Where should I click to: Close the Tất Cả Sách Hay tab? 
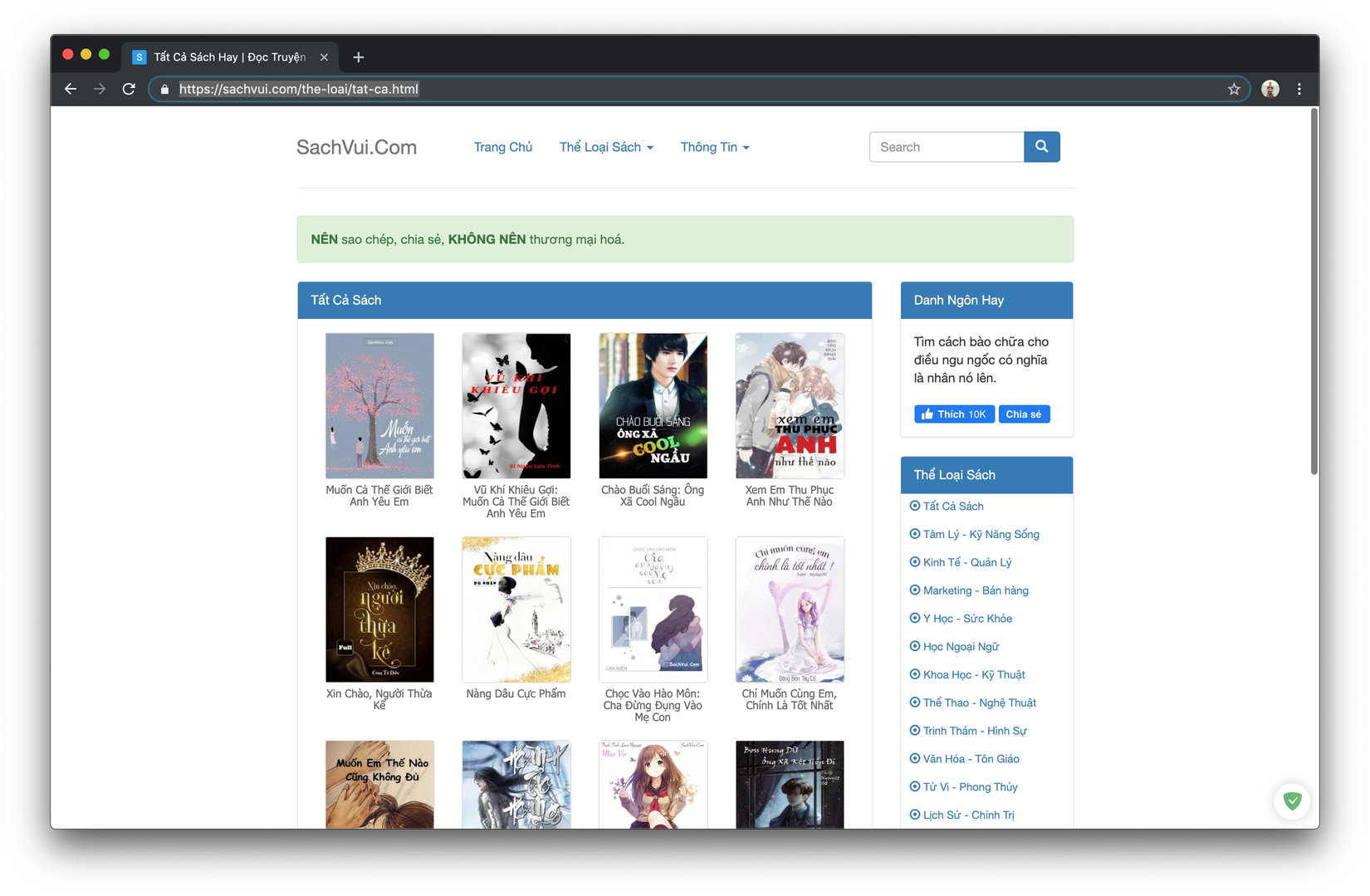coord(324,57)
